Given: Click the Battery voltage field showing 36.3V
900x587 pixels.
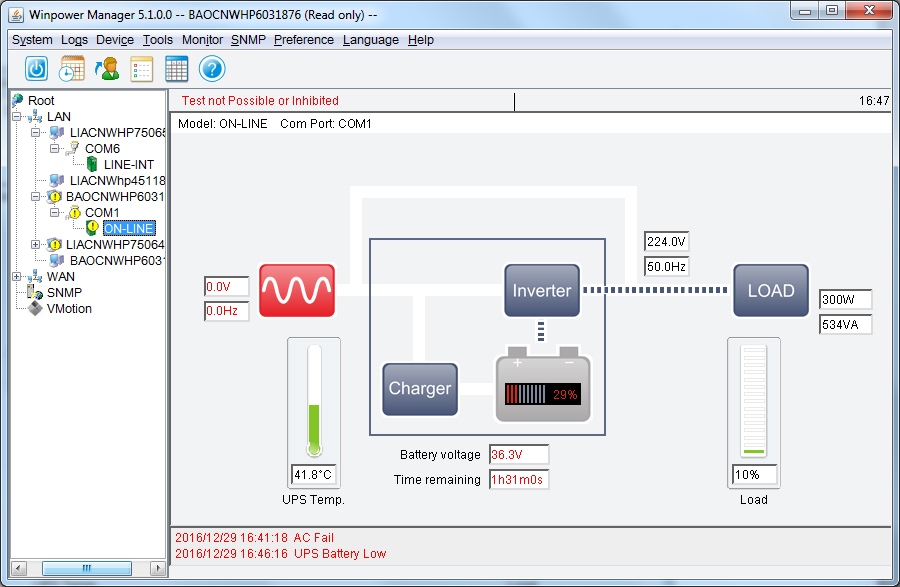Looking at the screenshot, I should [x=519, y=454].
